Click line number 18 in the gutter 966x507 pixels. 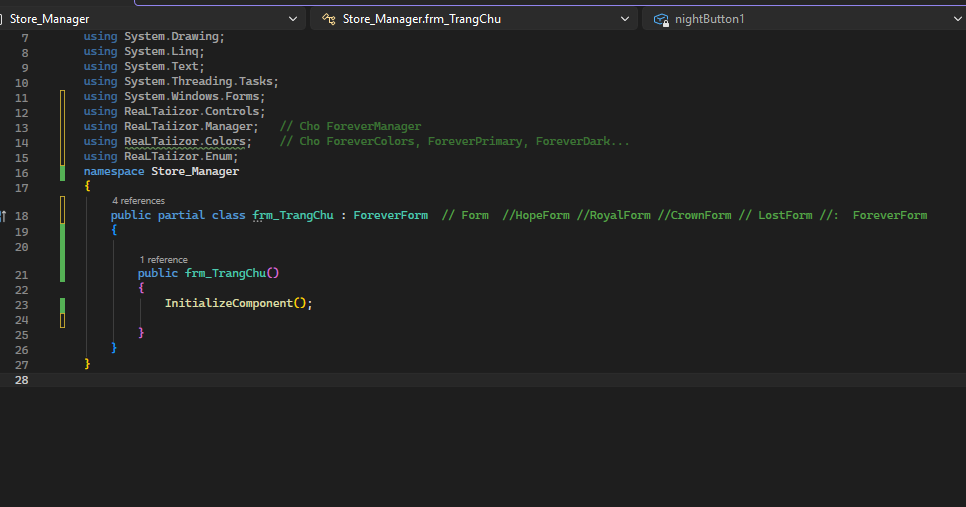click(22, 216)
